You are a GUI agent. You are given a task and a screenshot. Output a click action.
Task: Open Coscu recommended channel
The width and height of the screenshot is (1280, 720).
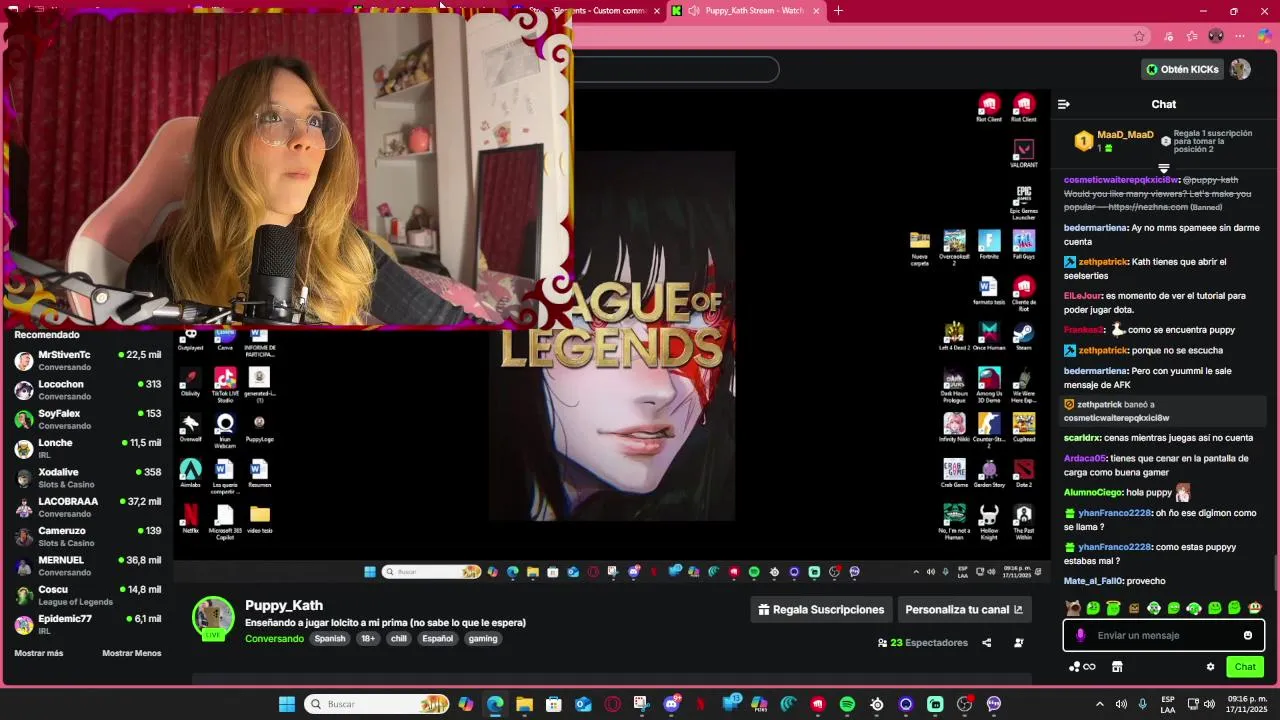click(x=88, y=595)
